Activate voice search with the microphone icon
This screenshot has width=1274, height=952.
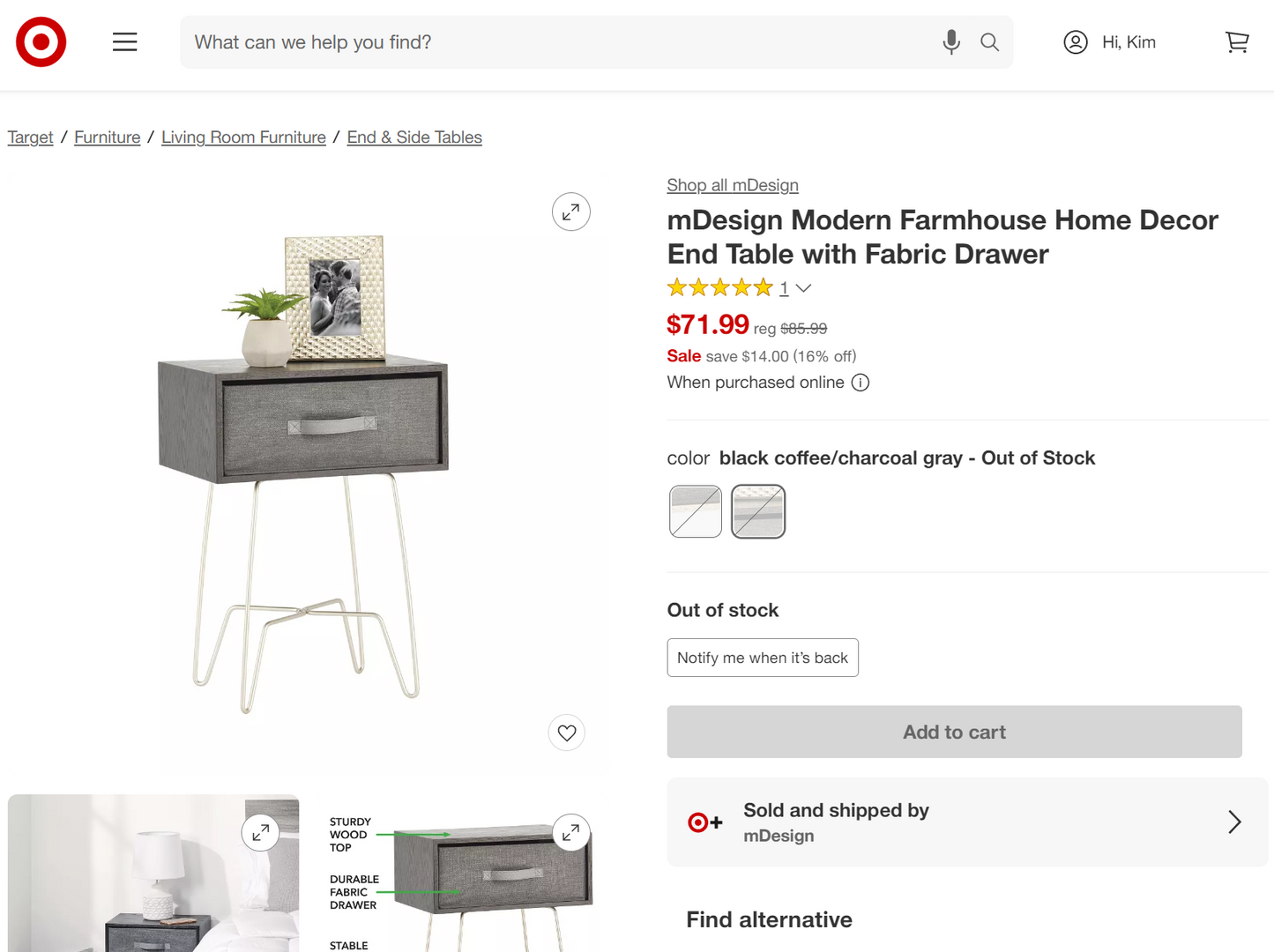click(950, 41)
